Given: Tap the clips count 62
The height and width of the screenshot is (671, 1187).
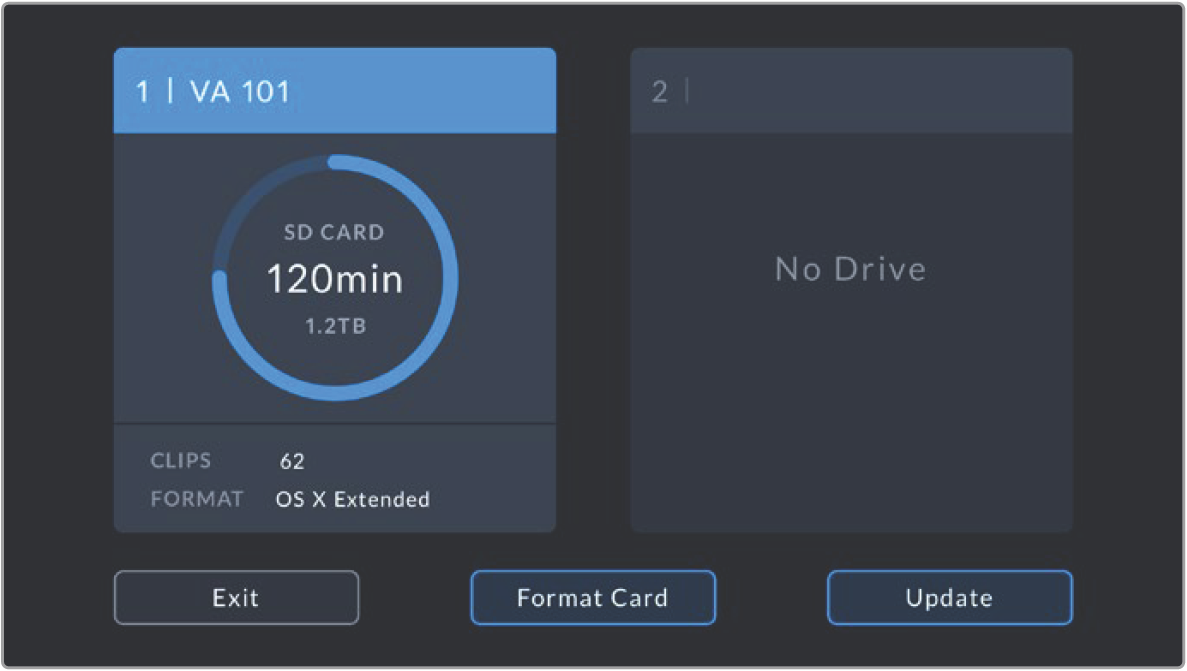Looking at the screenshot, I should click(x=292, y=461).
